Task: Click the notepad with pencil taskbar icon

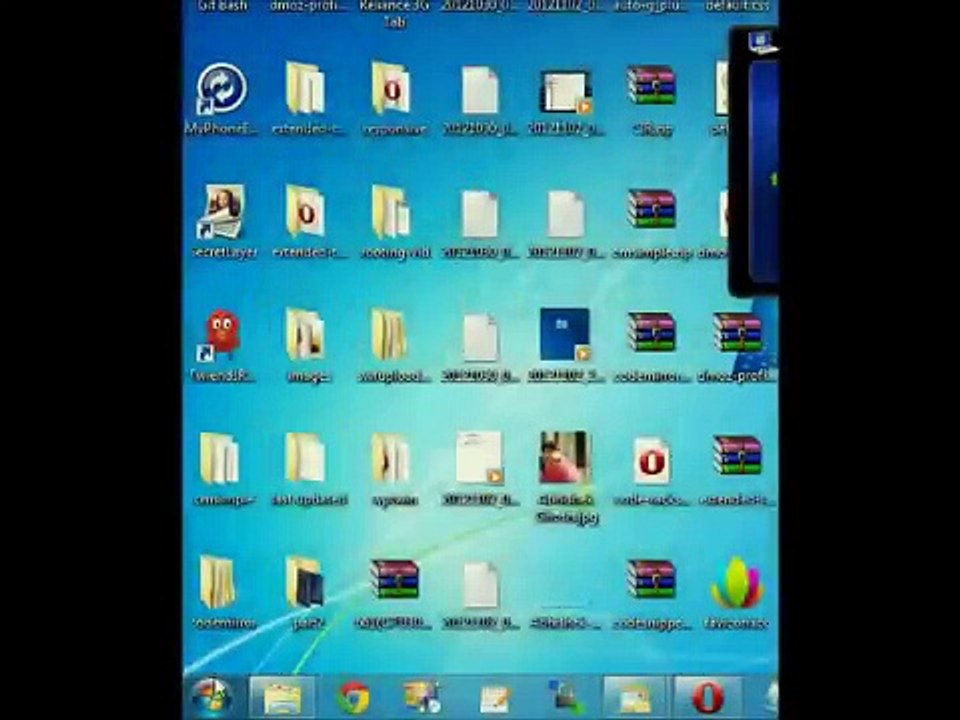Action: click(x=495, y=699)
